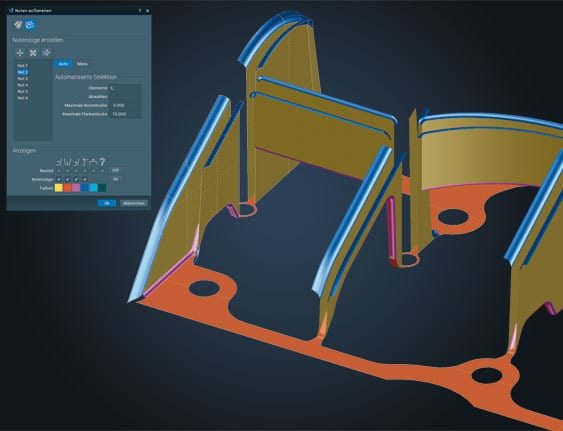Confirm the dialog with Ok
This screenshot has width=563, height=431.
(x=107, y=203)
